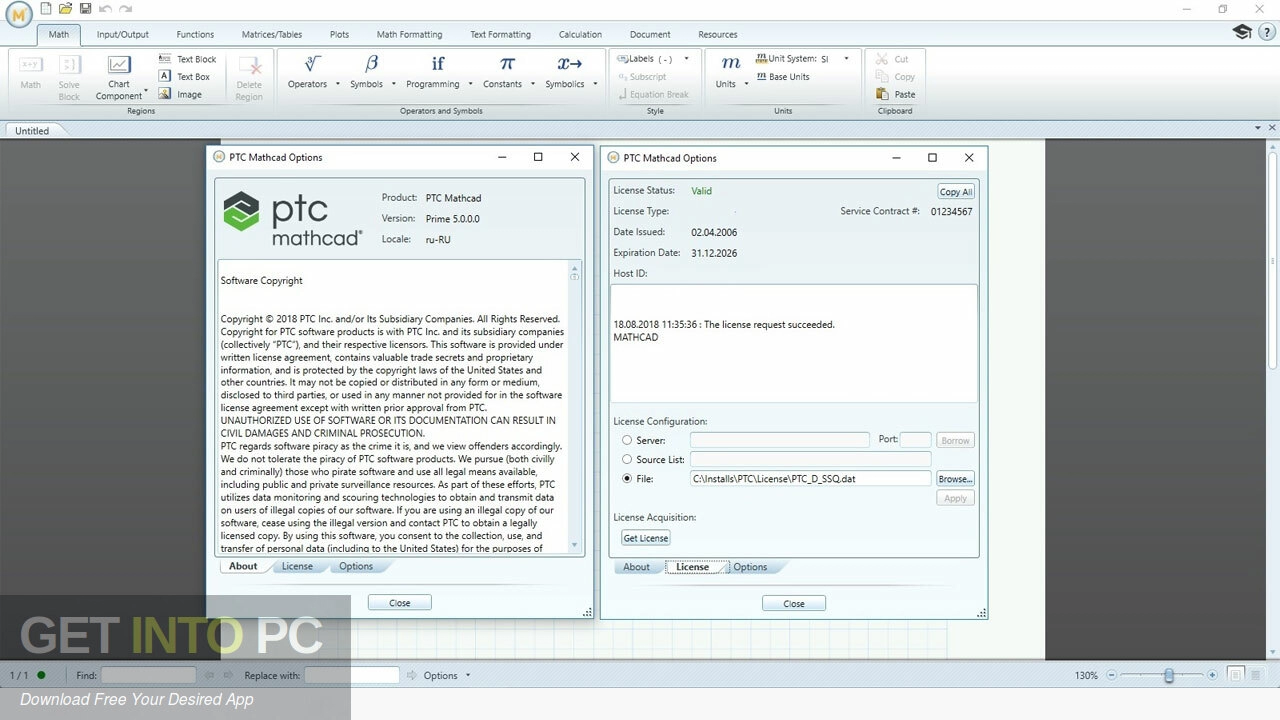Close the right License Options dialog via Close button
The width and height of the screenshot is (1280, 720).
(x=794, y=603)
